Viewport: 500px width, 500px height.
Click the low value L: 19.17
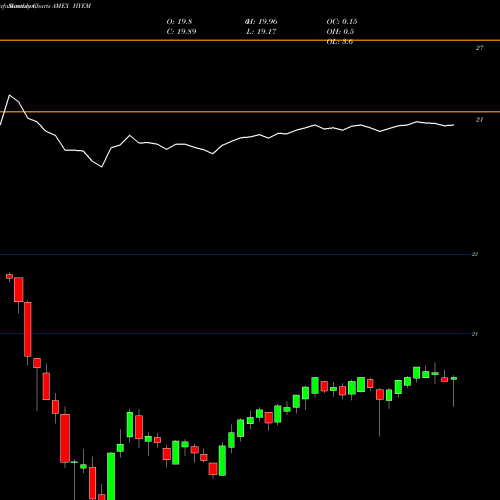(261, 32)
